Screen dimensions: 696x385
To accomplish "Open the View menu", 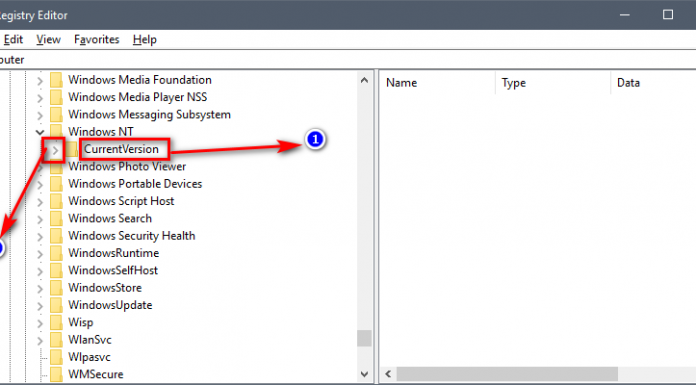I will [x=48, y=40].
